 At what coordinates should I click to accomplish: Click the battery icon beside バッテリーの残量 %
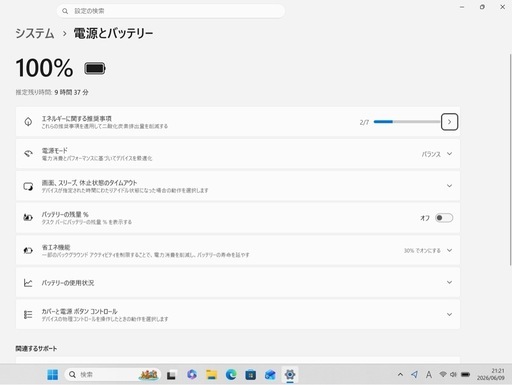pos(28,218)
